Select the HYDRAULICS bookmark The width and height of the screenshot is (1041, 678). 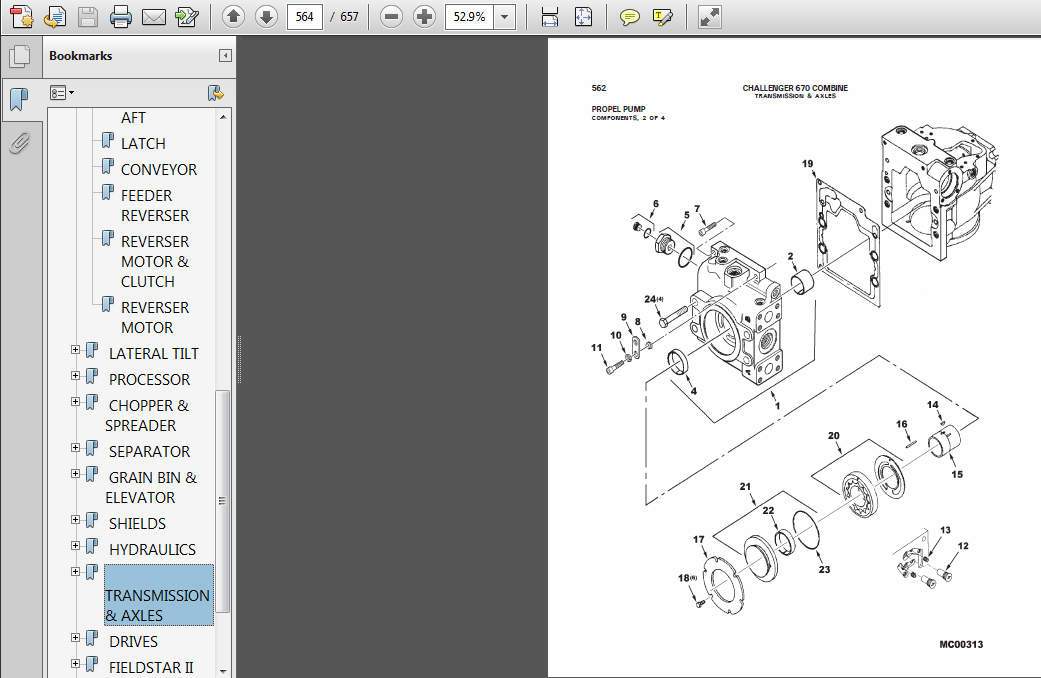152,550
